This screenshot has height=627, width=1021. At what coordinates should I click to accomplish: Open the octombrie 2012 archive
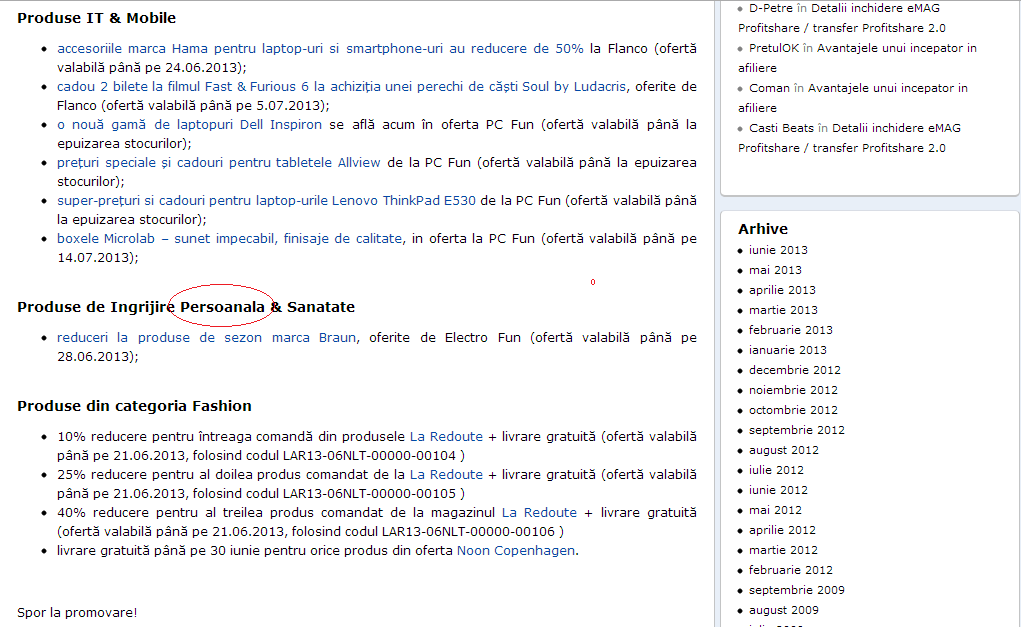point(793,410)
